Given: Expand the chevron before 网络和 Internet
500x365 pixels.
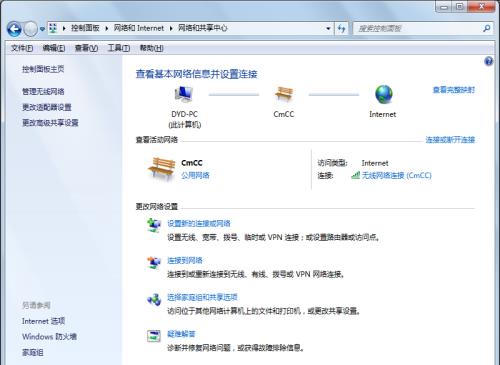Looking at the screenshot, I should pos(107,28).
